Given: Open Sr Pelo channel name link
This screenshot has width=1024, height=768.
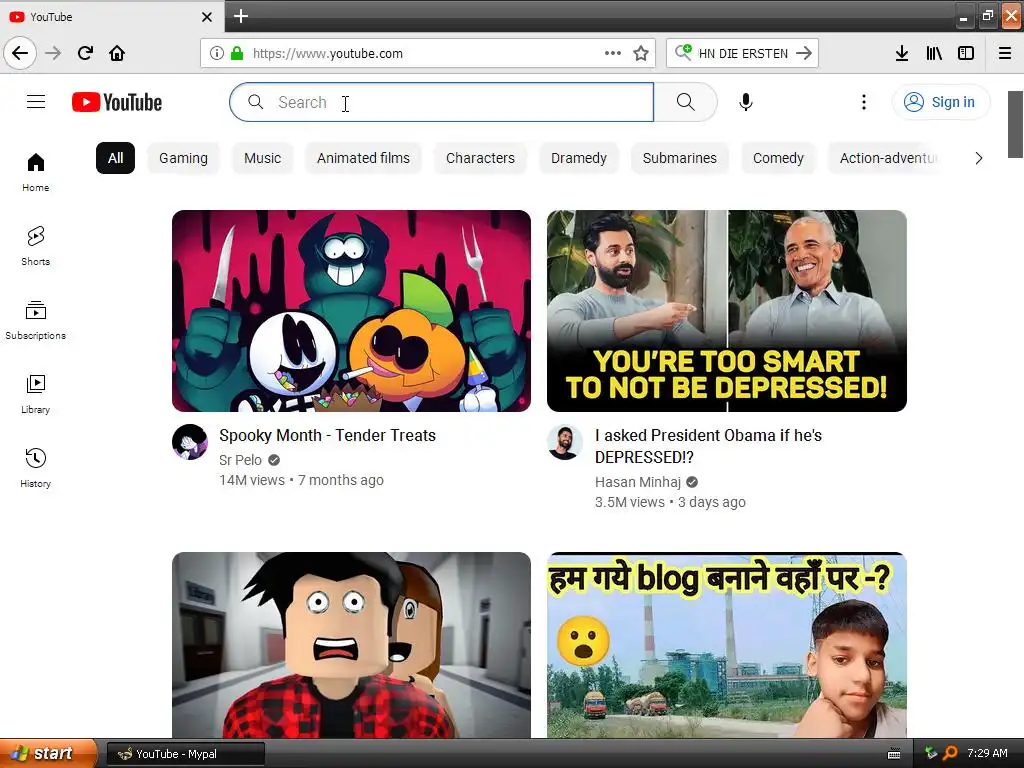Looking at the screenshot, I should pos(240,460).
